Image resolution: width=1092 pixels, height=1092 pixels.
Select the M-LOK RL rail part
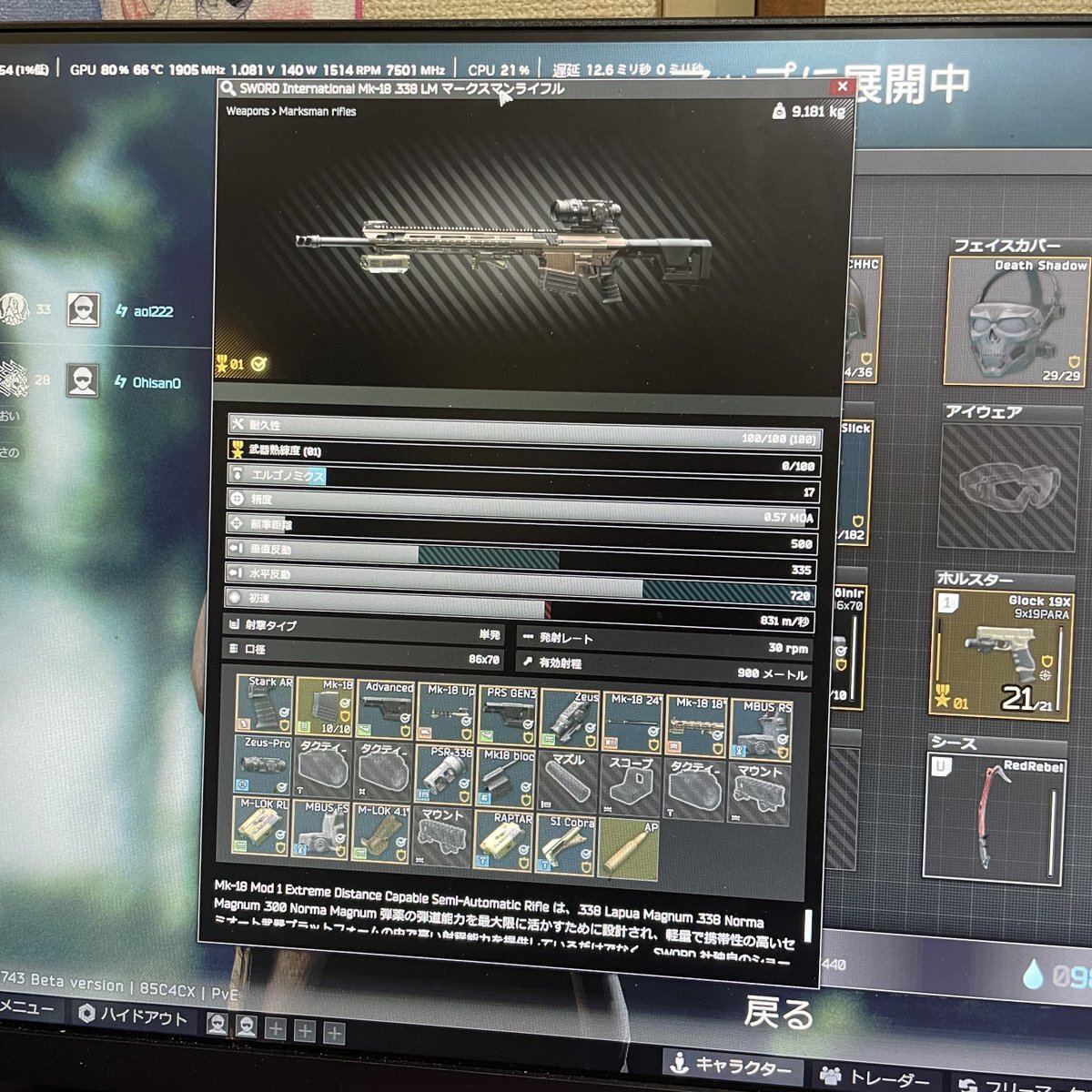pos(262,826)
